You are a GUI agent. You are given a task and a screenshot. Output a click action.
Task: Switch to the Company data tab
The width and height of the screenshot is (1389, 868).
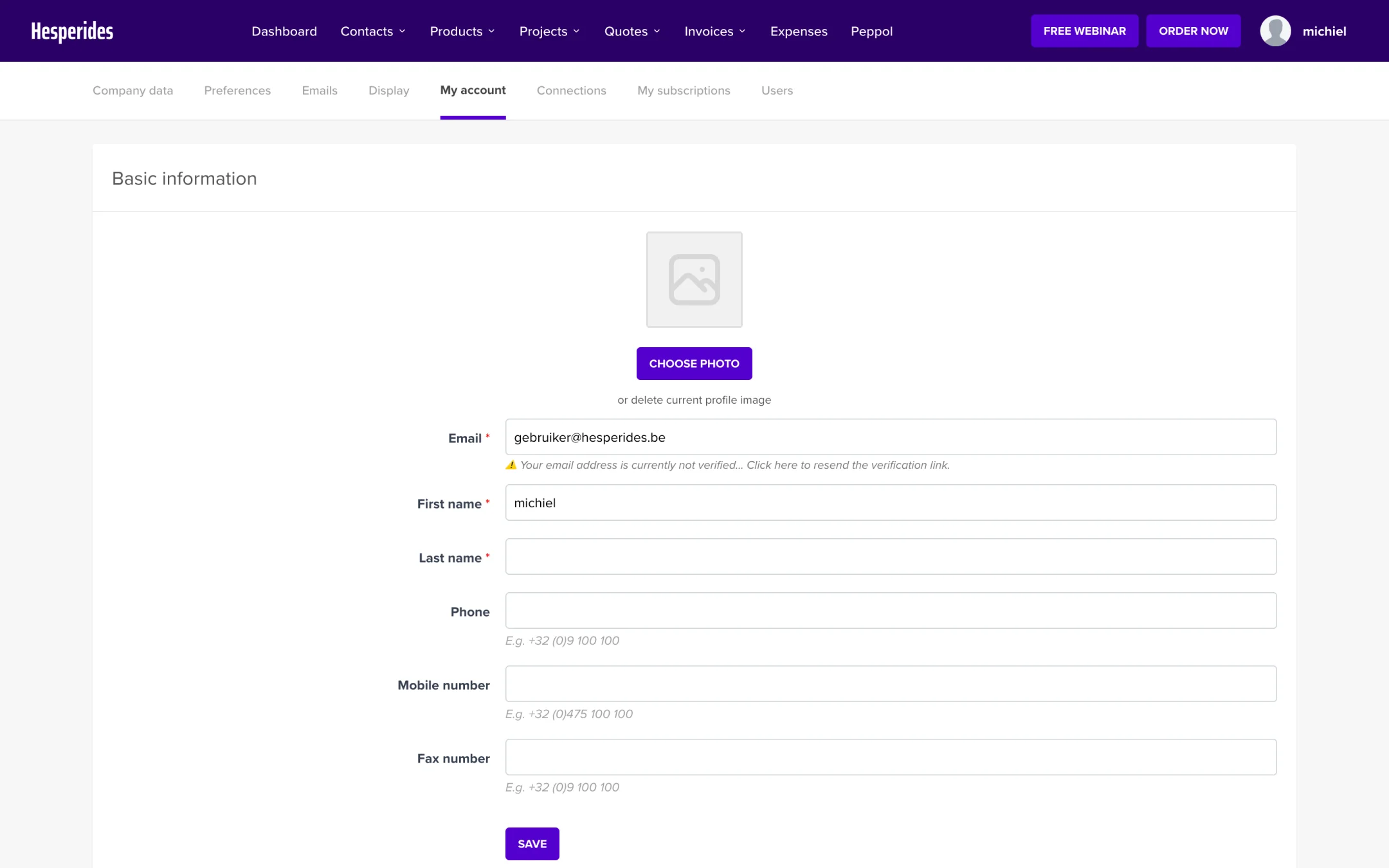(132, 90)
